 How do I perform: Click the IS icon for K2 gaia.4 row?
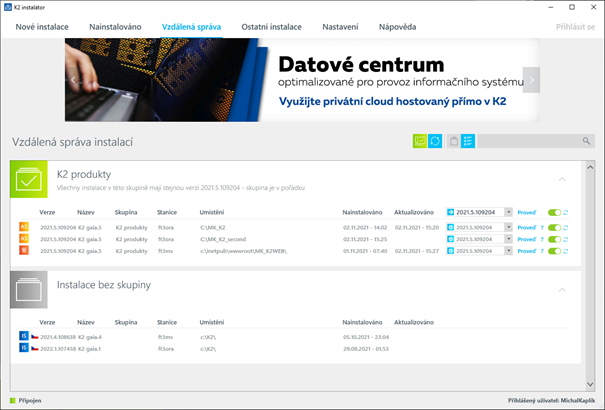[24, 336]
